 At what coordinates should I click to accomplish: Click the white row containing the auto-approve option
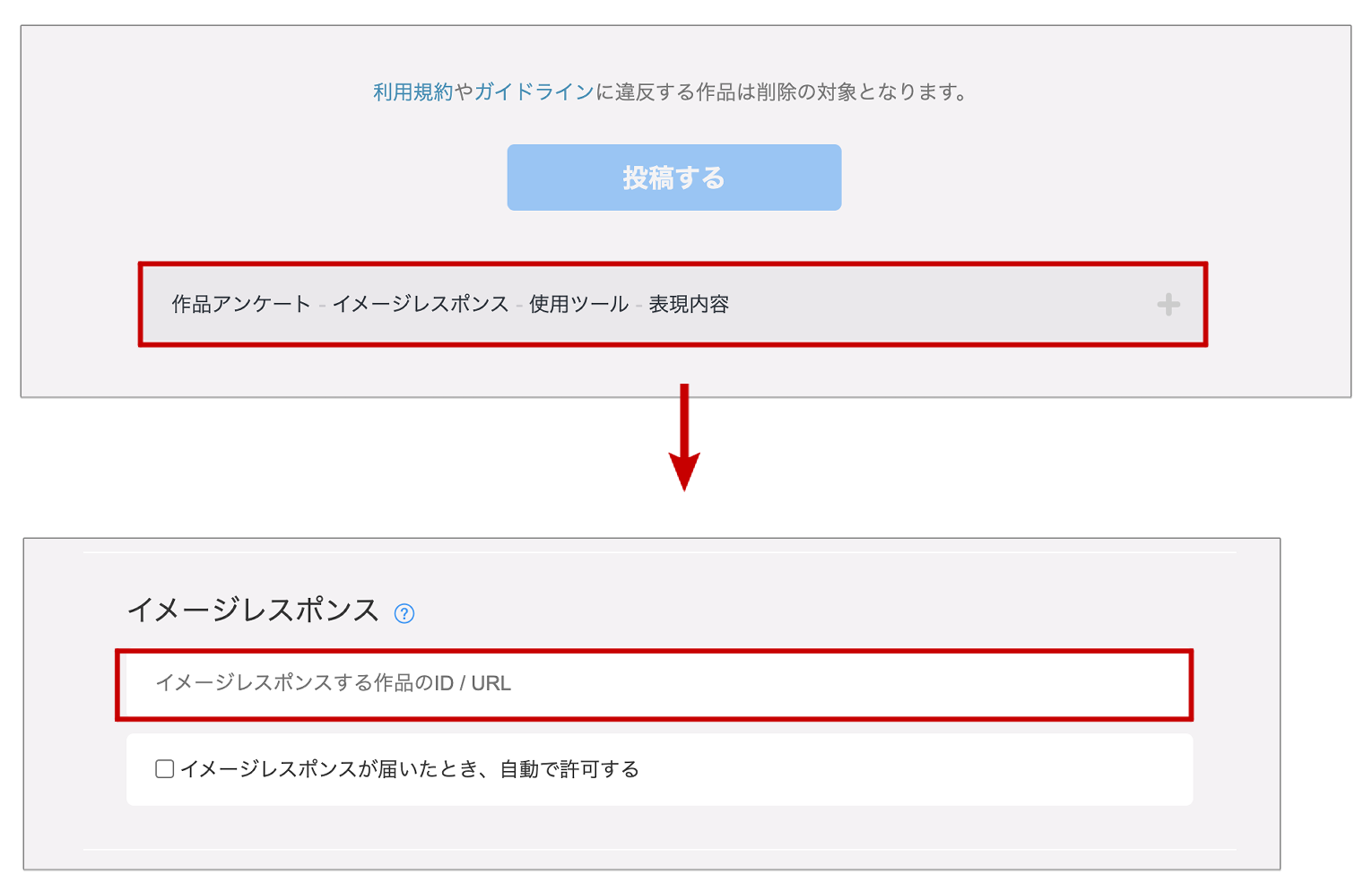(659, 769)
